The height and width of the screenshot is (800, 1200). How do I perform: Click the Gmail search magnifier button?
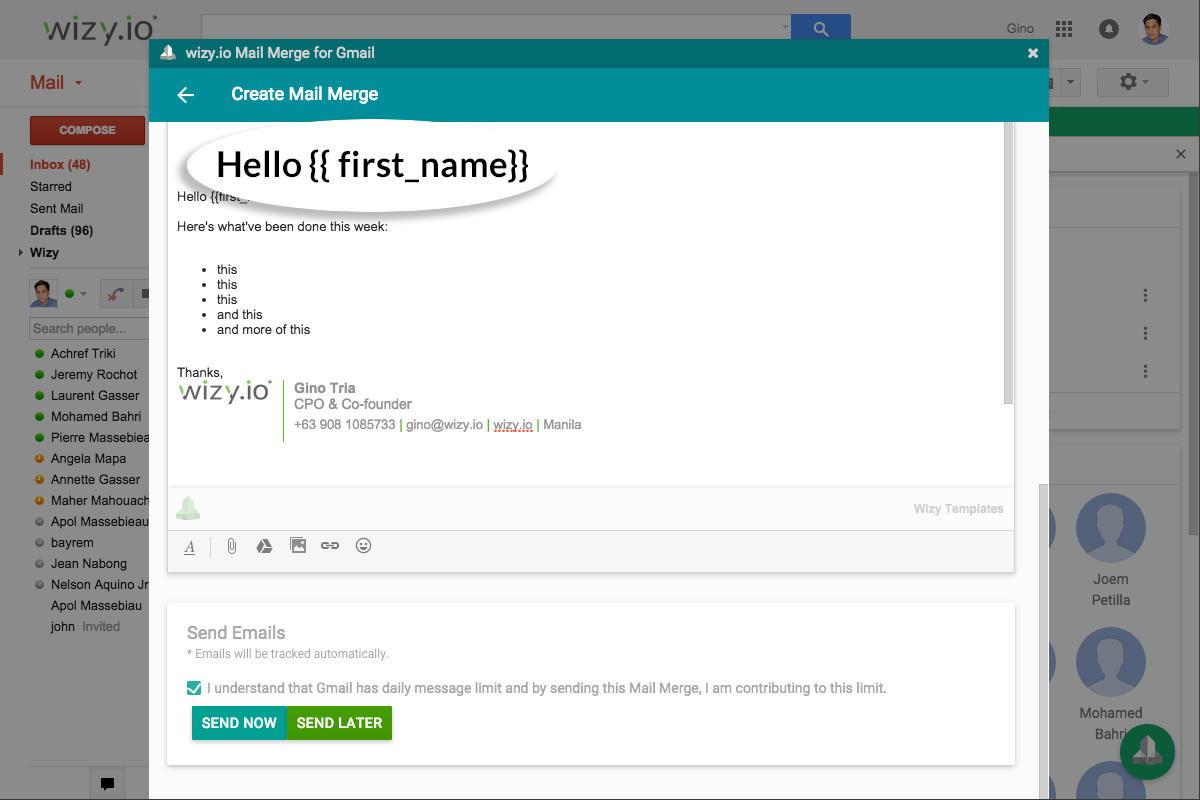(821, 29)
